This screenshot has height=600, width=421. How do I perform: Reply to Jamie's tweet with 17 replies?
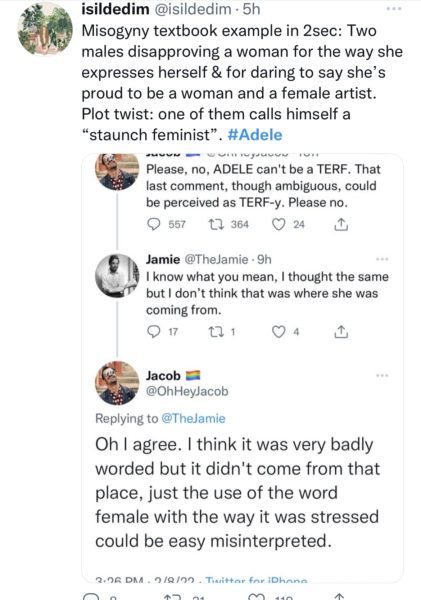[154, 332]
